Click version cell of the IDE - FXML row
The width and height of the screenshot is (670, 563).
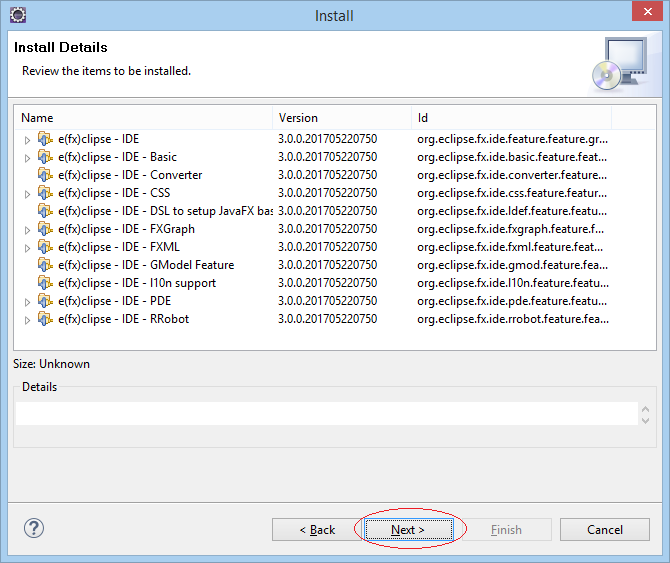click(x=328, y=247)
